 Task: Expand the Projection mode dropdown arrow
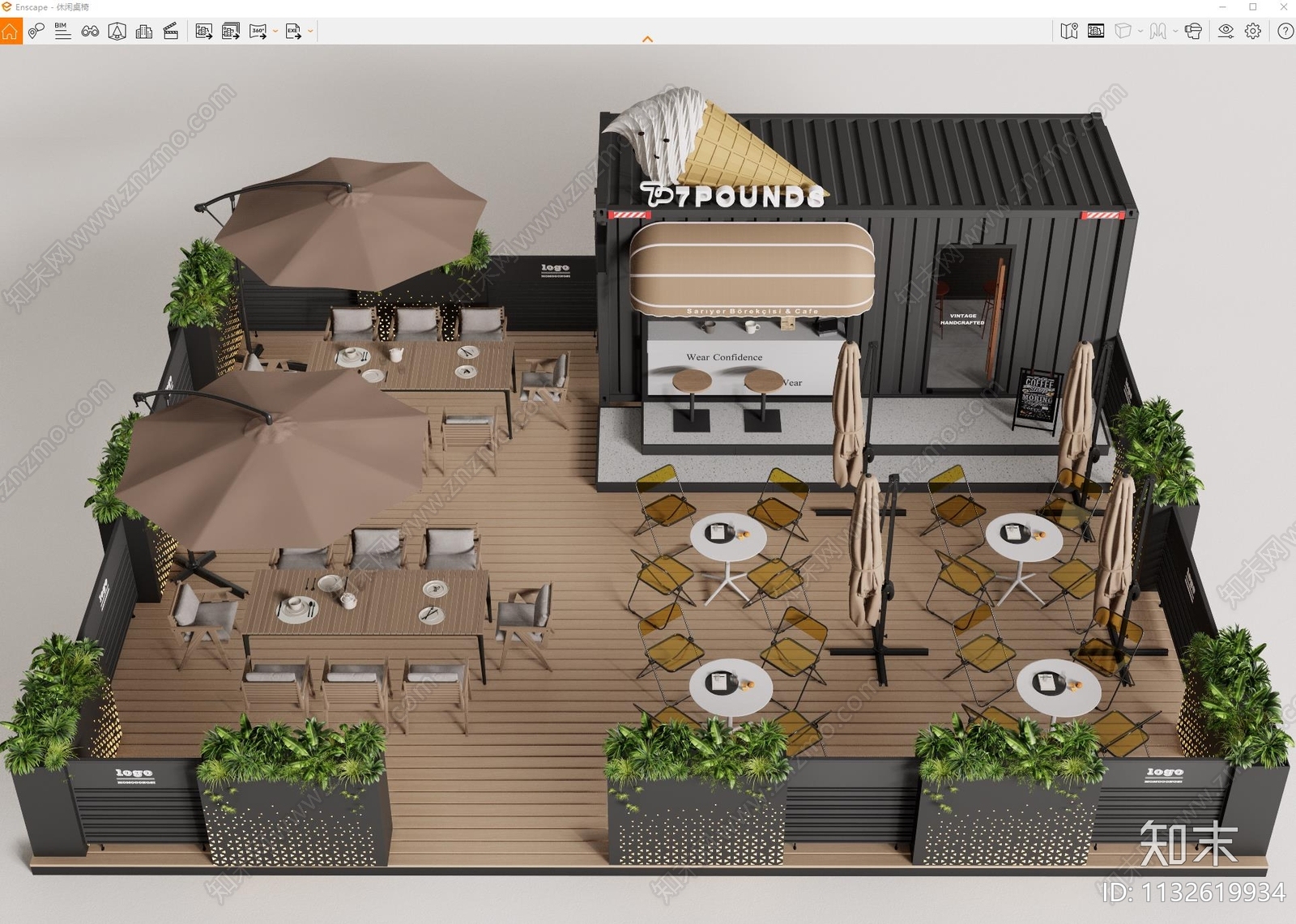click(x=1175, y=32)
